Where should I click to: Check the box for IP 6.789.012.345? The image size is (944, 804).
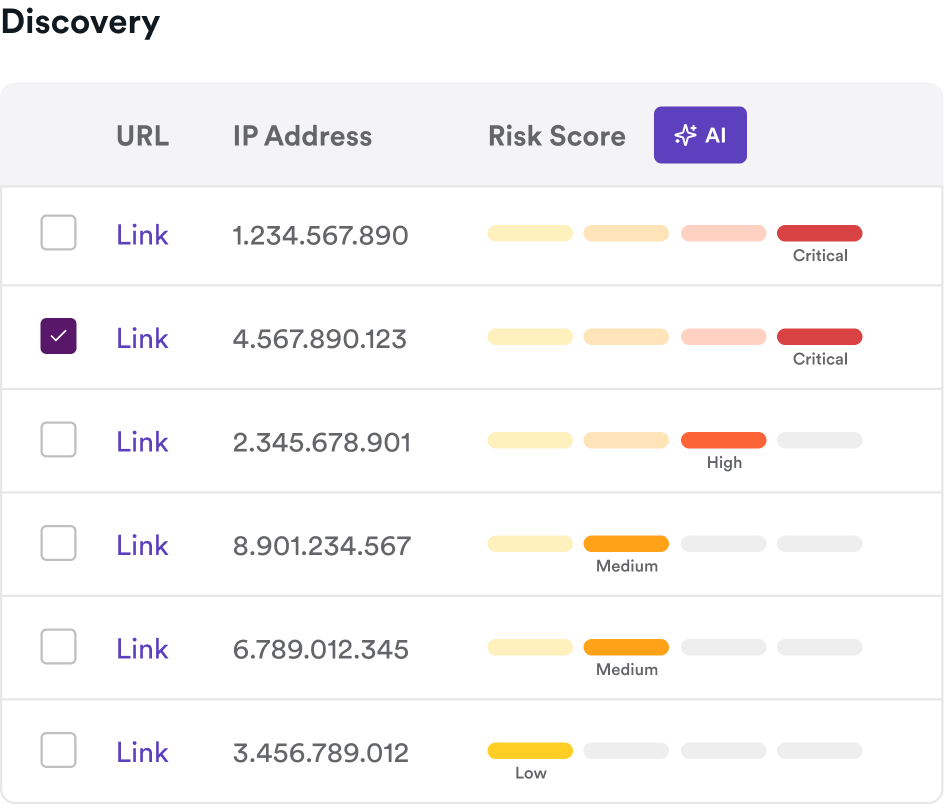[58, 647]
